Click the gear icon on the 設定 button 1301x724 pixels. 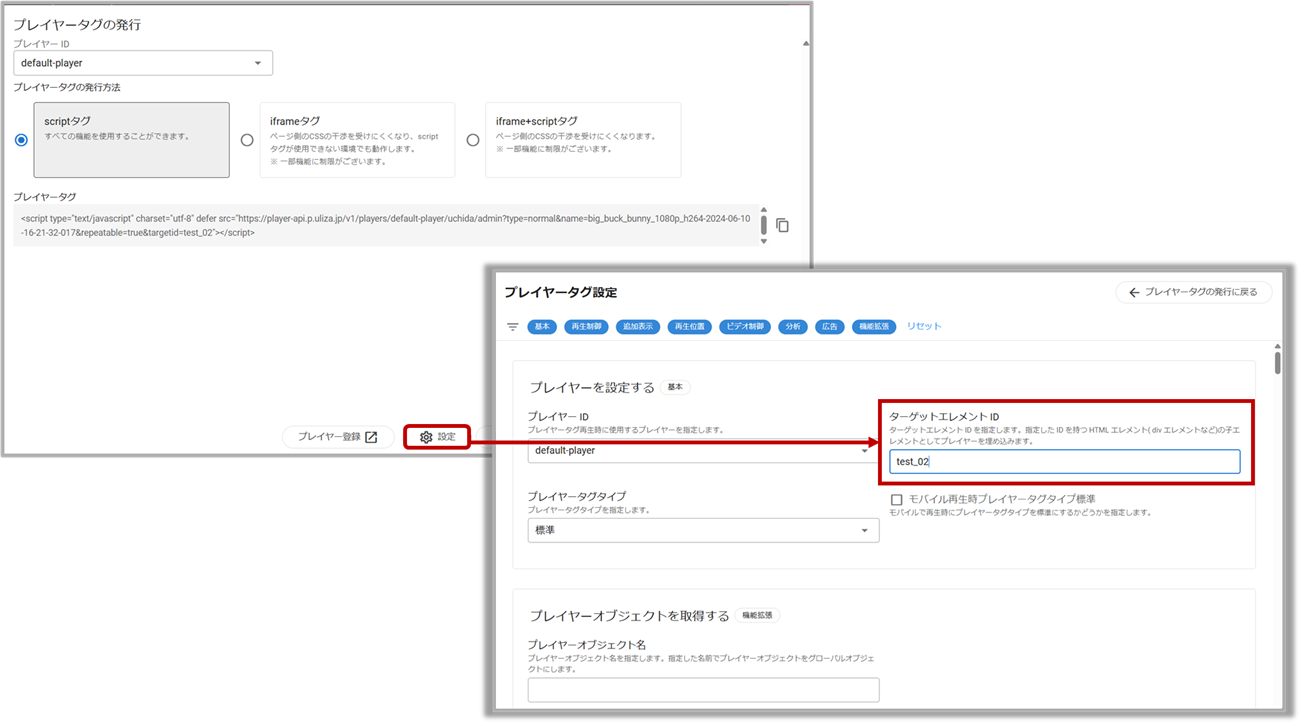[x=426, y=437]
